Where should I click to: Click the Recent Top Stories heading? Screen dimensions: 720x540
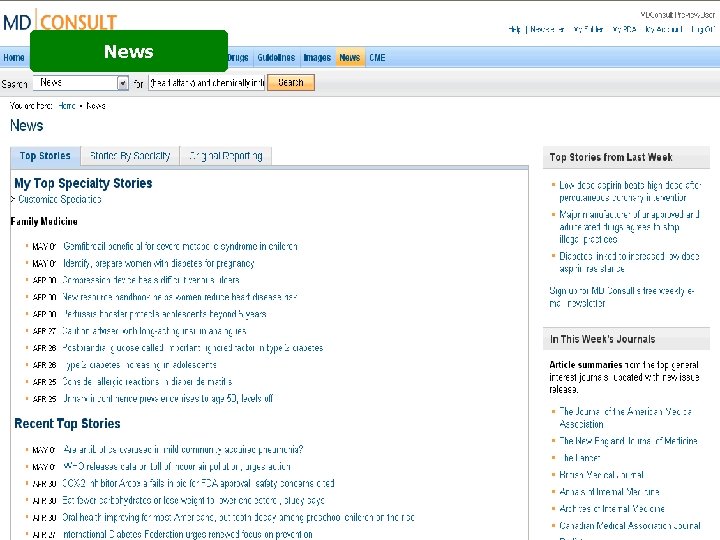[68, 423]
